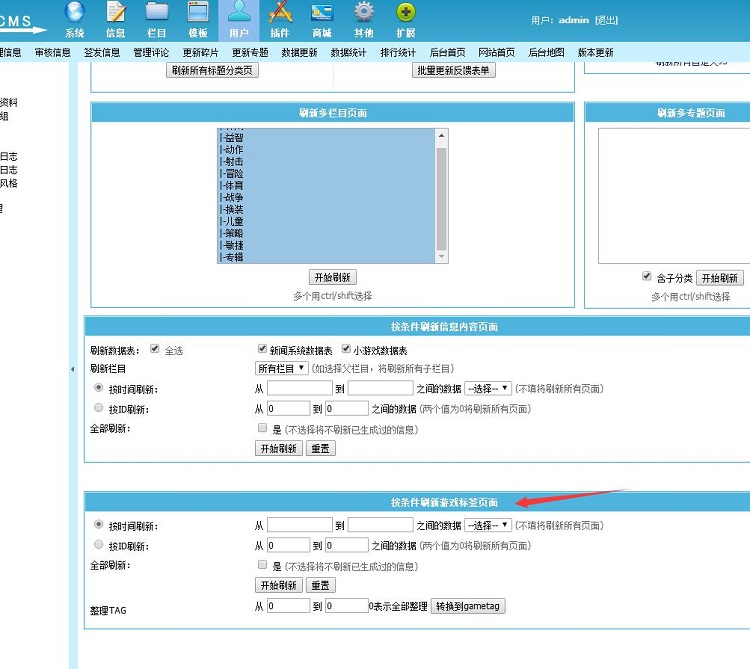
Task: Select 按ID刷新 radio in the 信息内容页面 section
Action: pyautogui.click(x=99, y=407)
